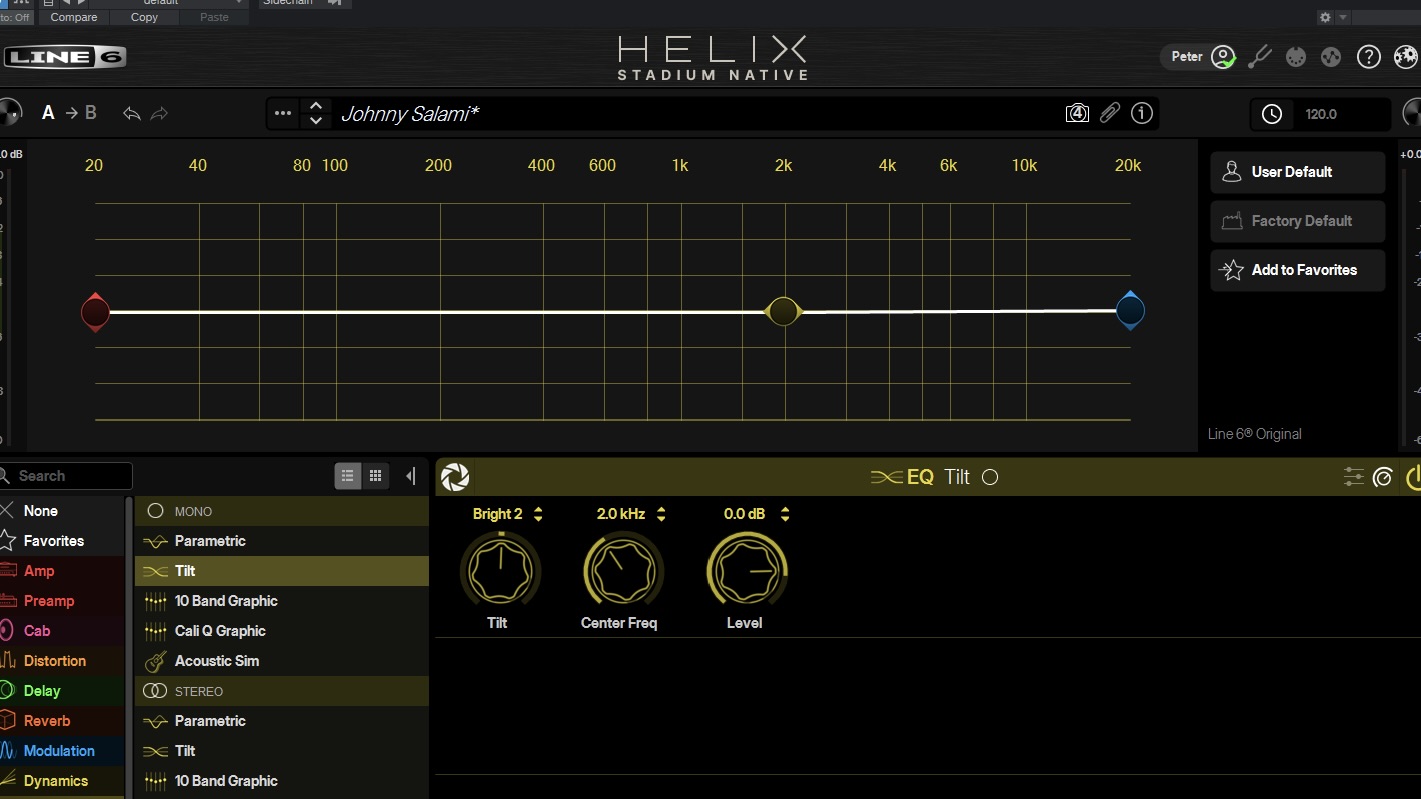
Task: Redo with the forward arrow icon
Action: click(x=159, y=113)
